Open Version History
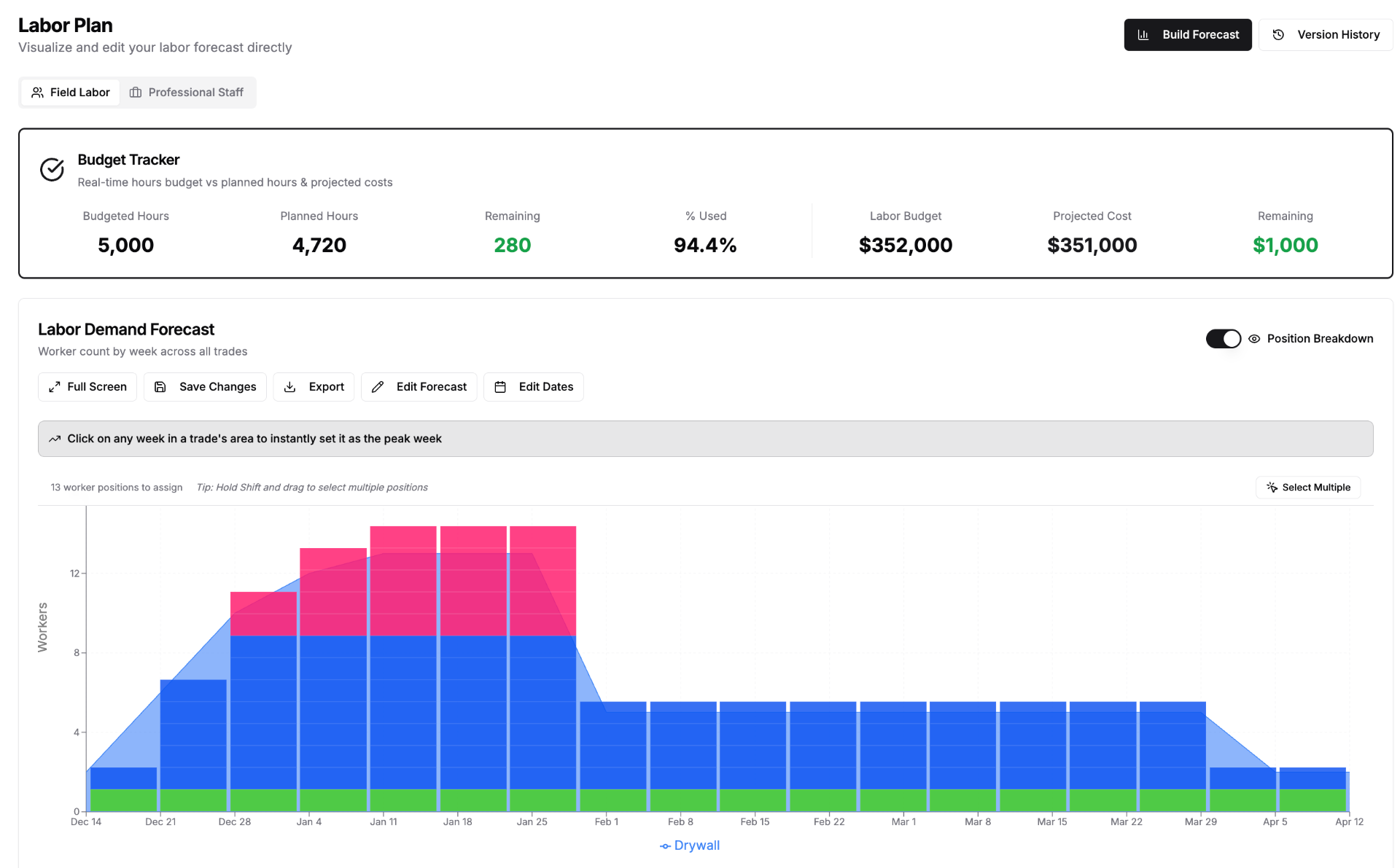 point(1326,35)
